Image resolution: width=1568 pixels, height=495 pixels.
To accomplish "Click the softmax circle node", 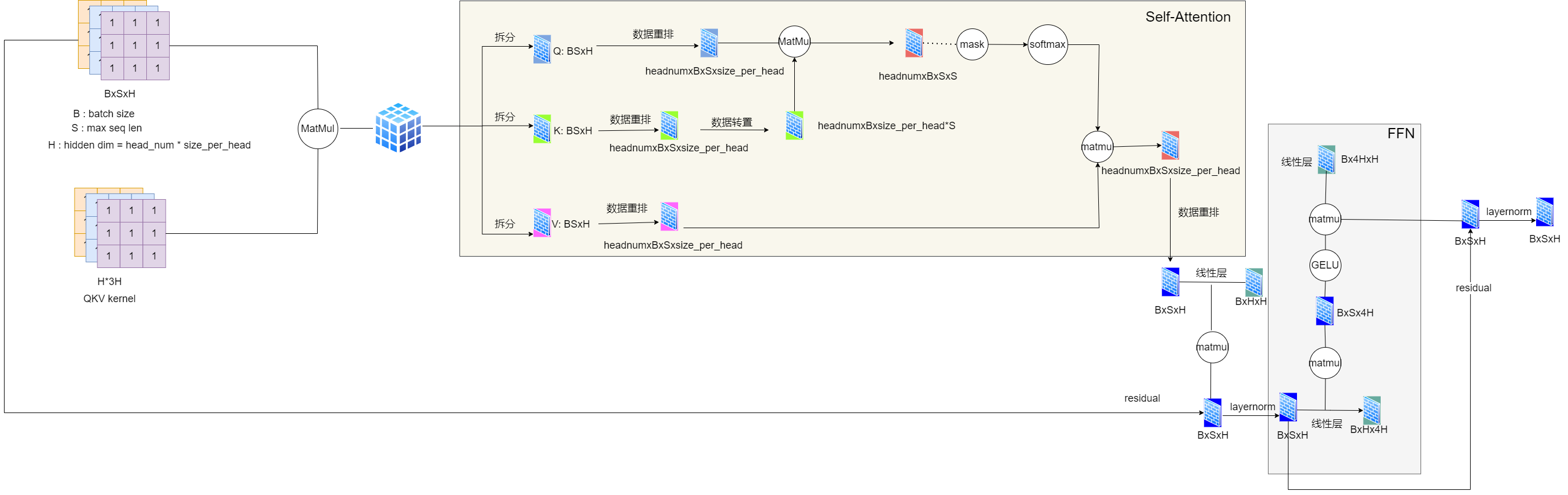I will click(1047, 44).
